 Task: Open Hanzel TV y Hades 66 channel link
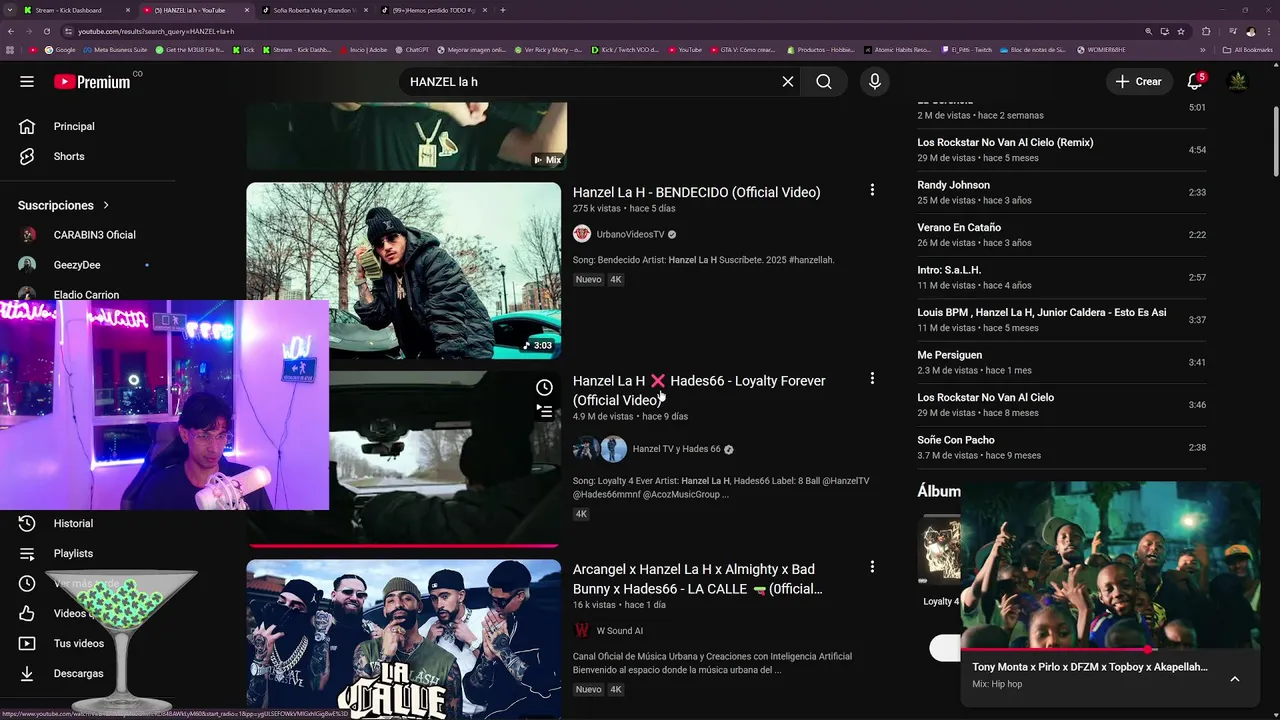tap(676, 450)
